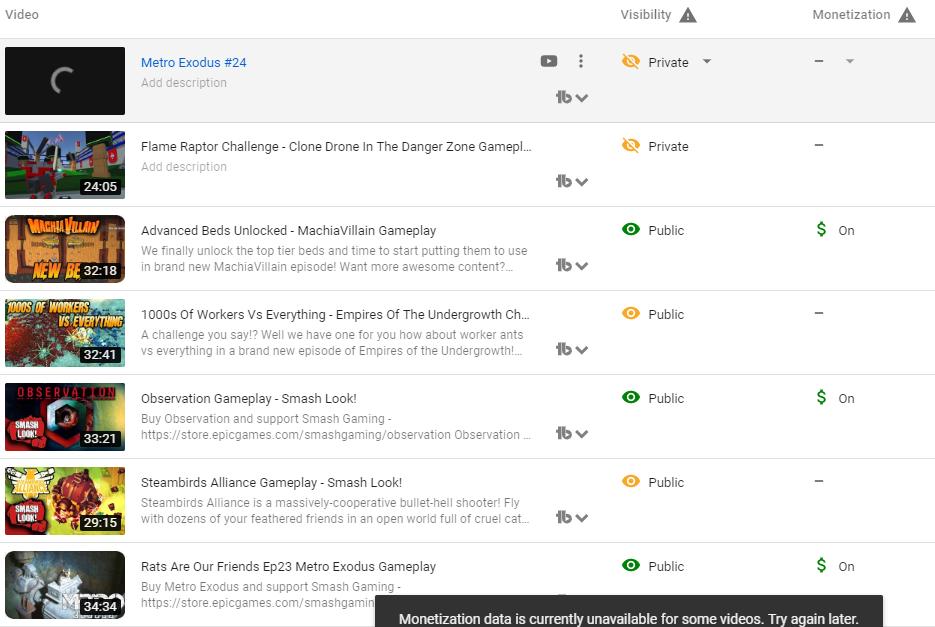Click 1000s Of Workers thumbnail 32:41
The height and width of the screenshot is (627, 935).
pyautogui.click(x=65, y=333)
